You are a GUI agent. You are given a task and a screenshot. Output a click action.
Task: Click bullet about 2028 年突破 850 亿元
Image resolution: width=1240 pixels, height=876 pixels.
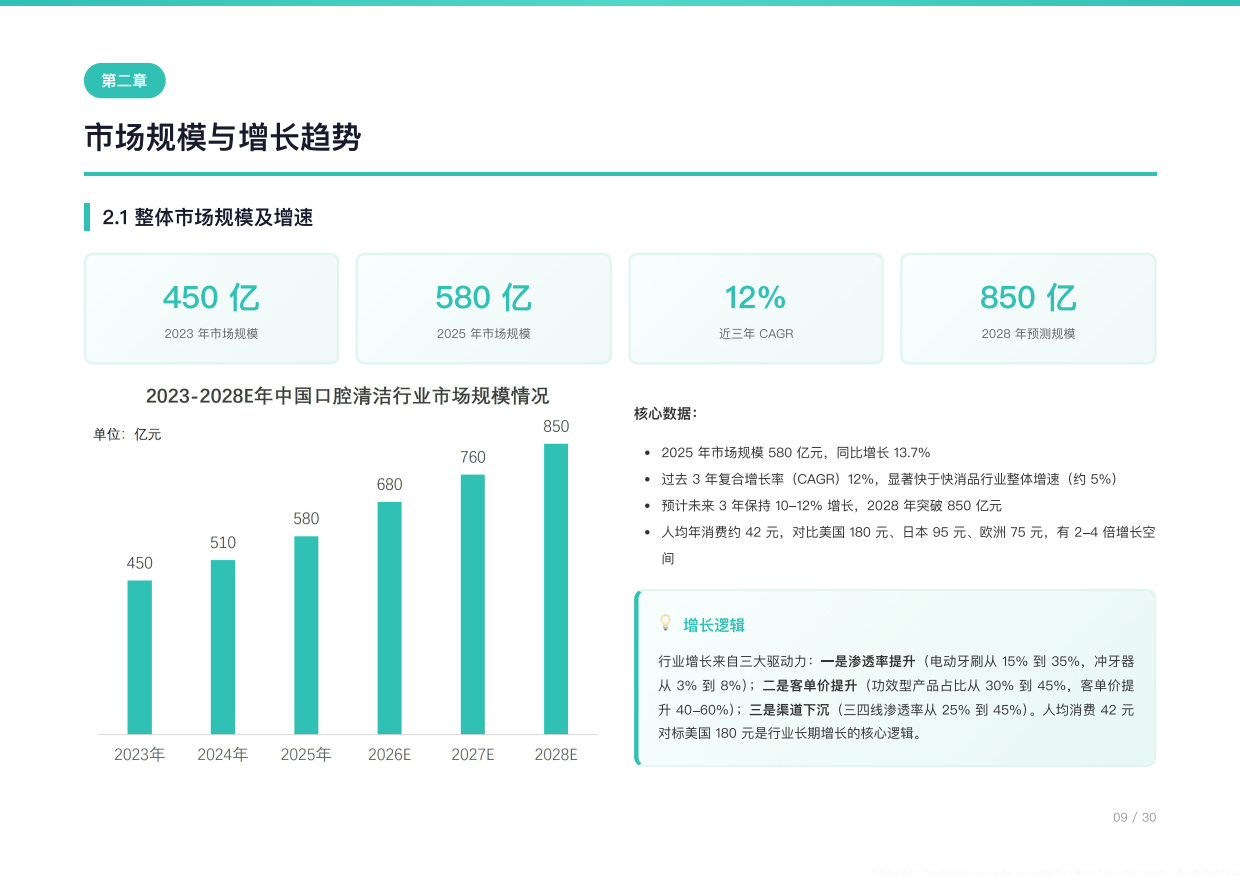click(832, 506)
